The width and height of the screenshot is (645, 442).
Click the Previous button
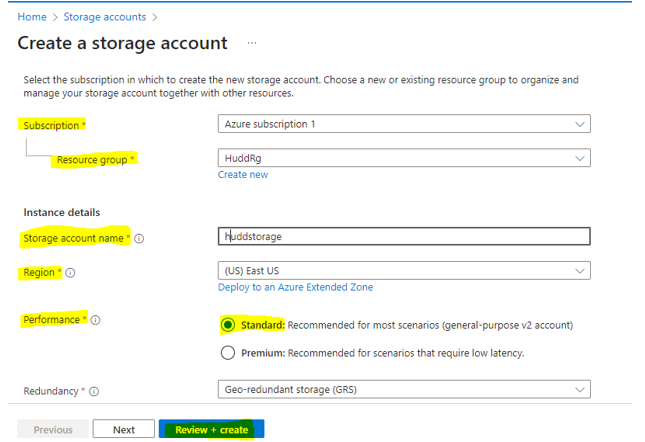(53, 429)
